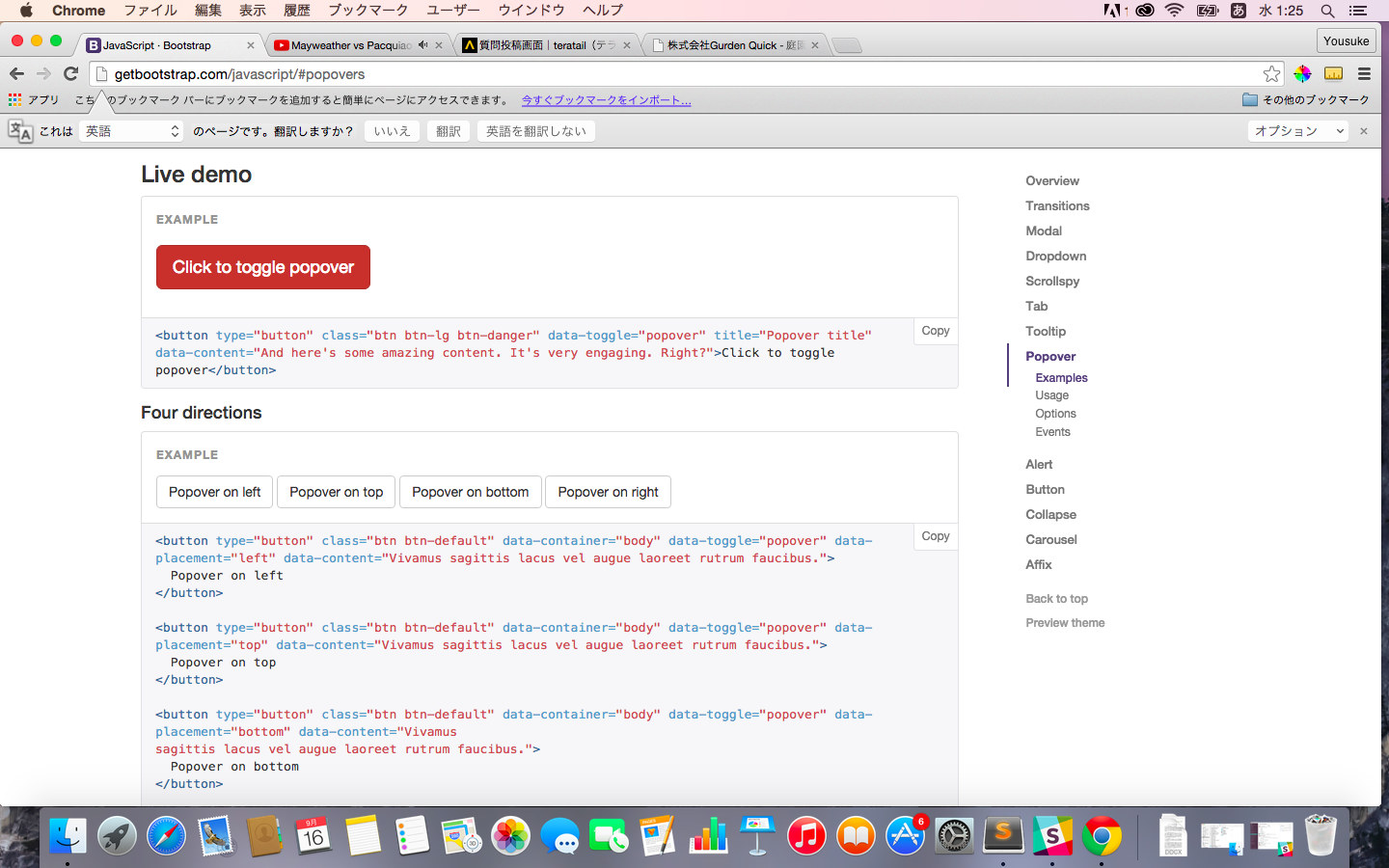Viewport: 1389px width, 868px height.
Task: Open the 表示 menu
Action: [x=253, y=11]
